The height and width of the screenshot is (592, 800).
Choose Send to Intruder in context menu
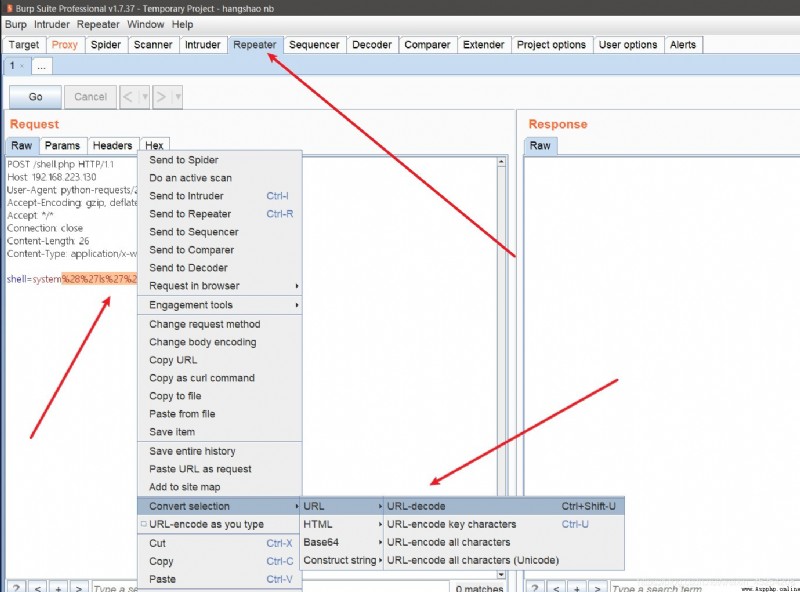(219, 196)
